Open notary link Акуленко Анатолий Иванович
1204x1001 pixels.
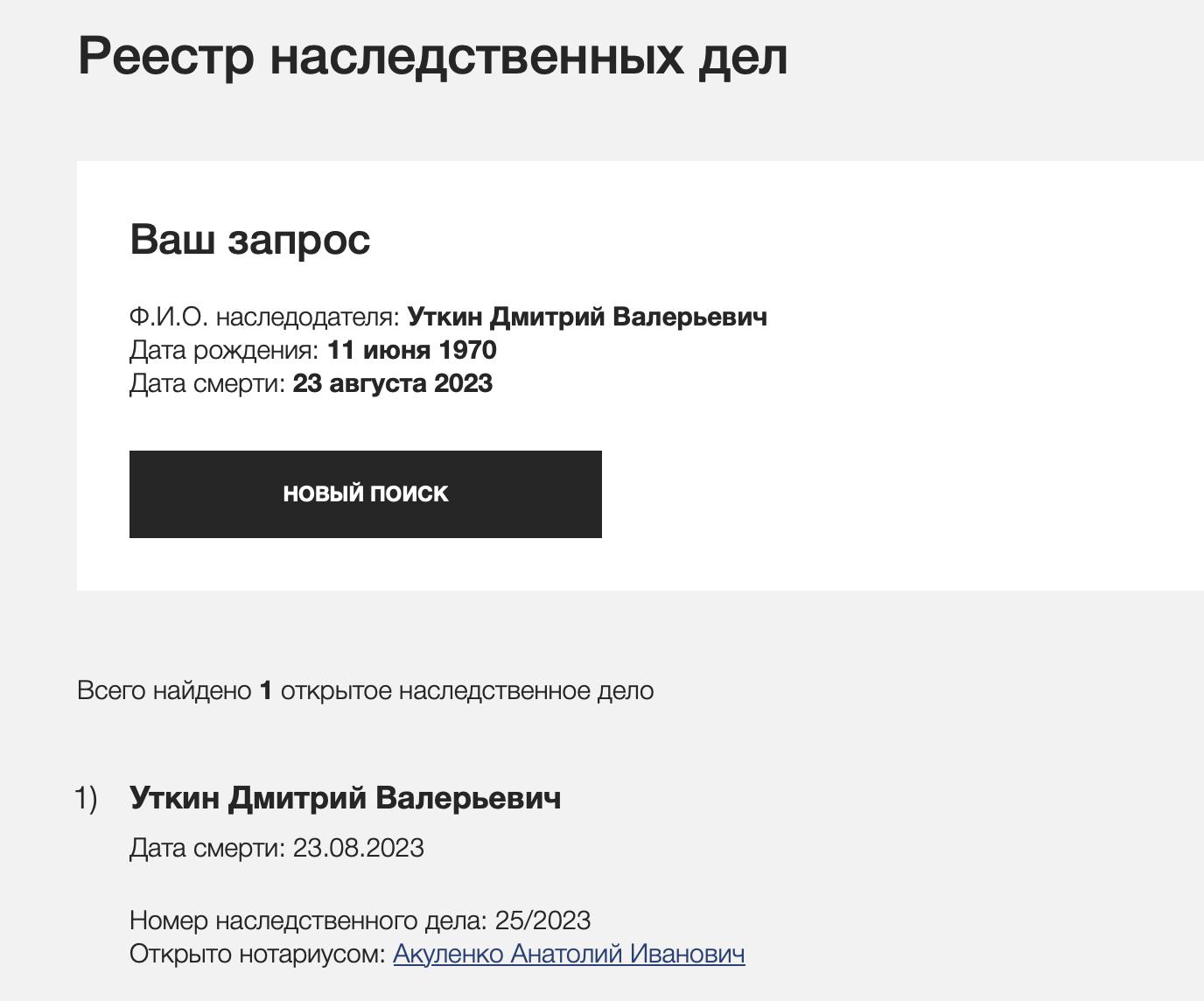pyautogui.click(x=569, y=954)
